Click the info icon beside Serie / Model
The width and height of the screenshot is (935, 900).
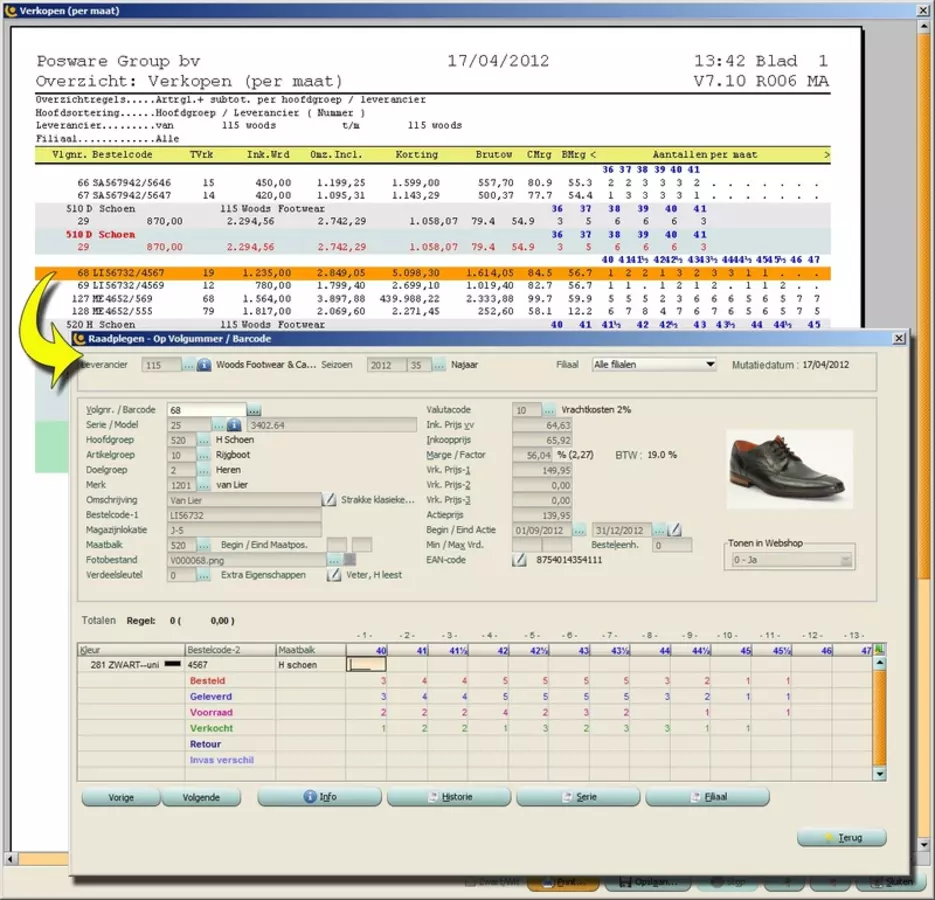[234, 425]
